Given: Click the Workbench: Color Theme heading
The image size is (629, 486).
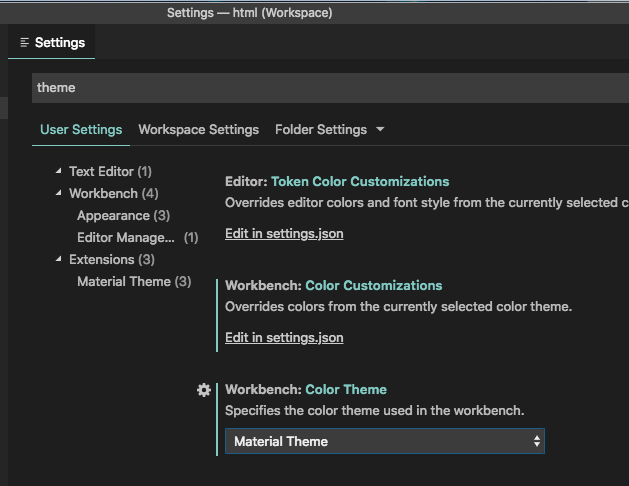Looking at the screenshot, I should 306,390.
